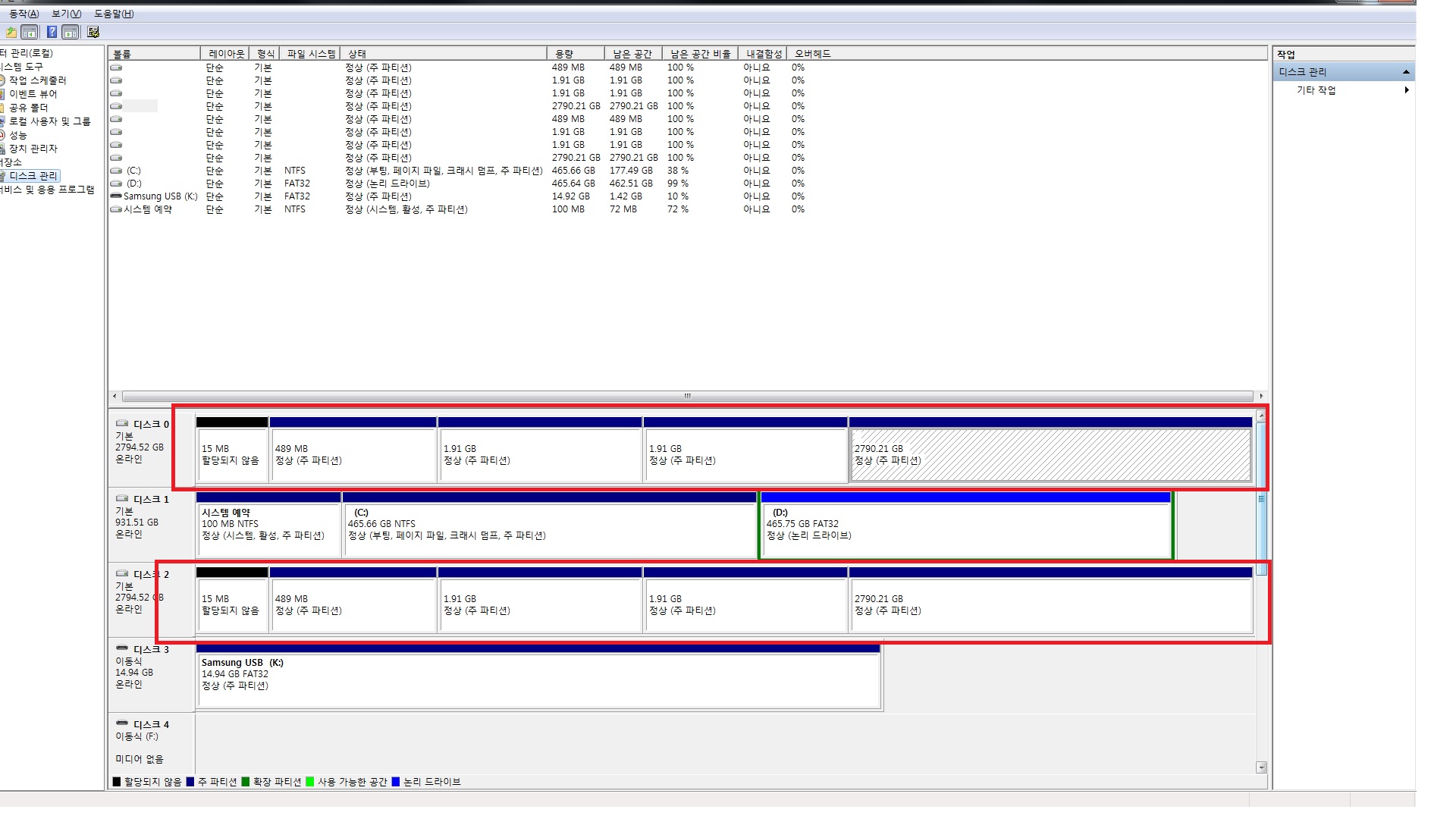Open the 도움말(H) menu

click(x=114, y=14)
